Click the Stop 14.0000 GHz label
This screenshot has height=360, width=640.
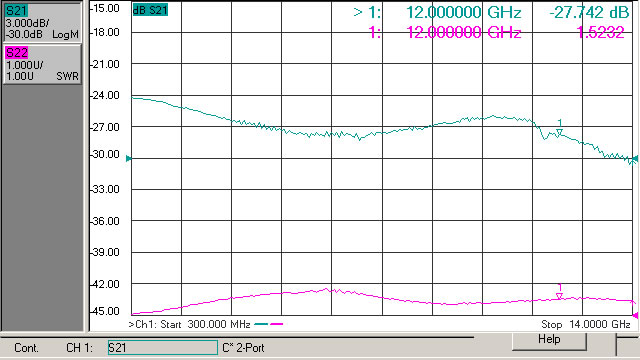586,324
